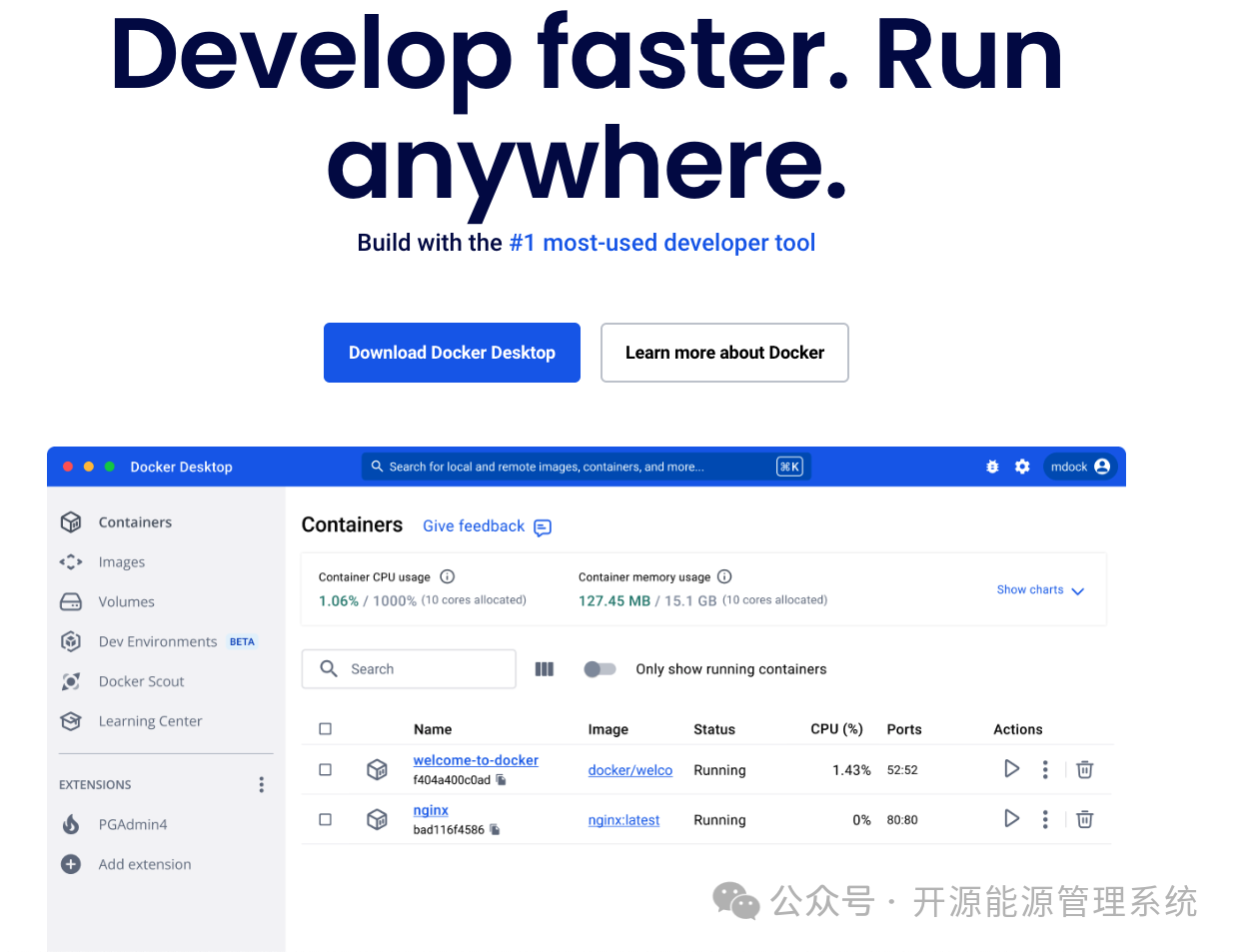Image resolution: width=1238 pixels, height=952 pixels.
Task: Click the Download Docker Desktop button
Action: [452, 353]
